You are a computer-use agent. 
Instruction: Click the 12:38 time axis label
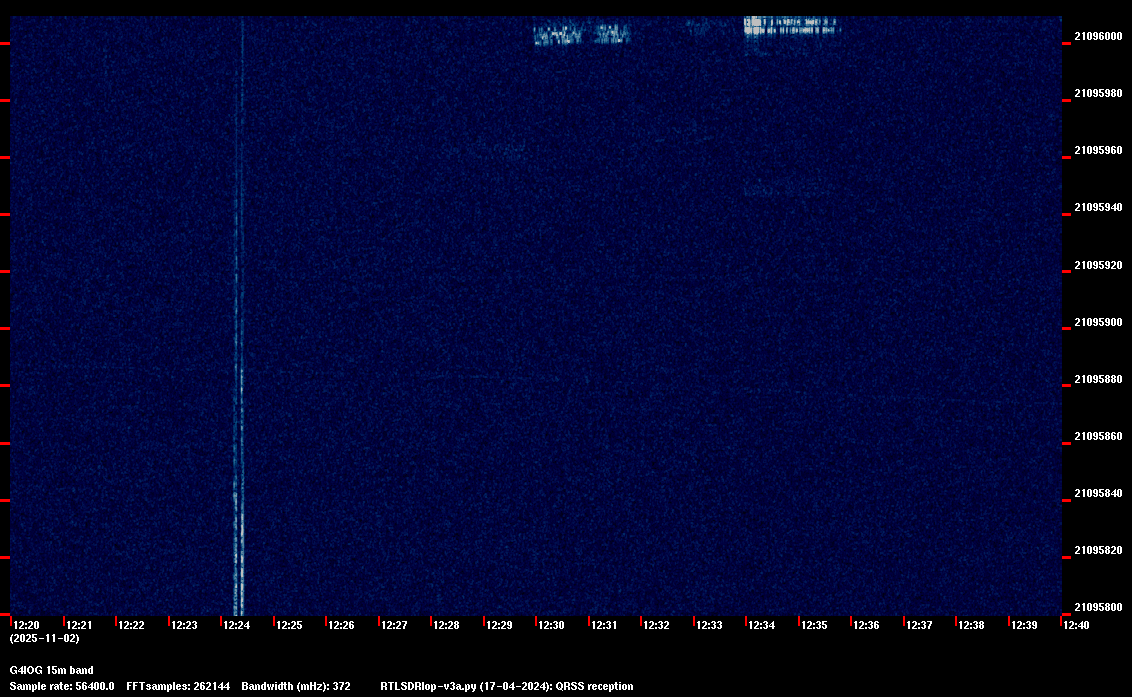972,625
